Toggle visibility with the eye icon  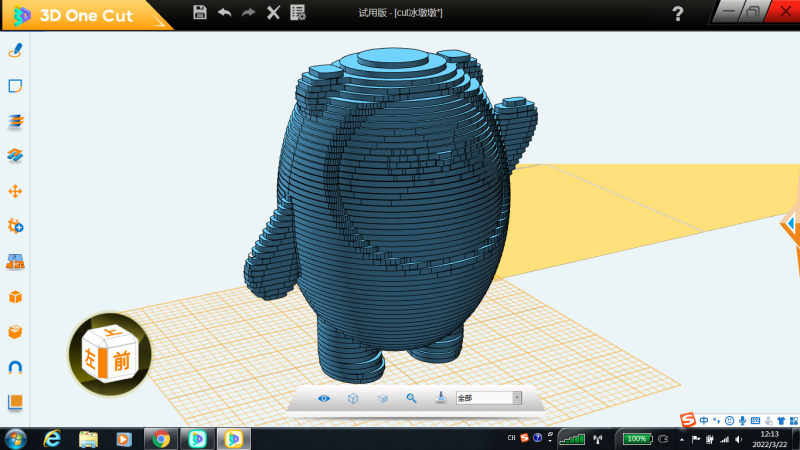click(324, 398)
